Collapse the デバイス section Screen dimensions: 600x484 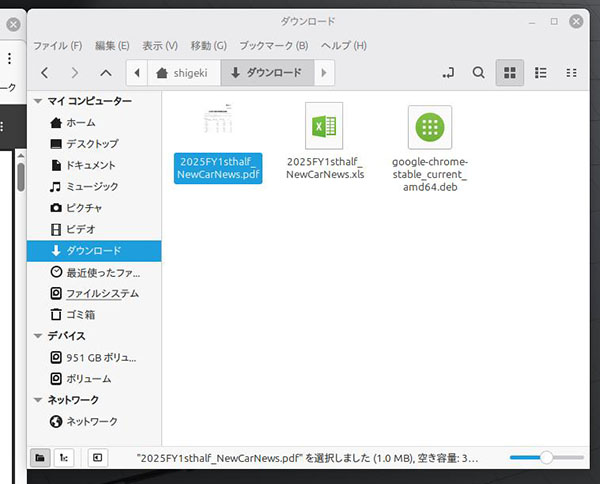pyautogui.click(x=38, y=336)
